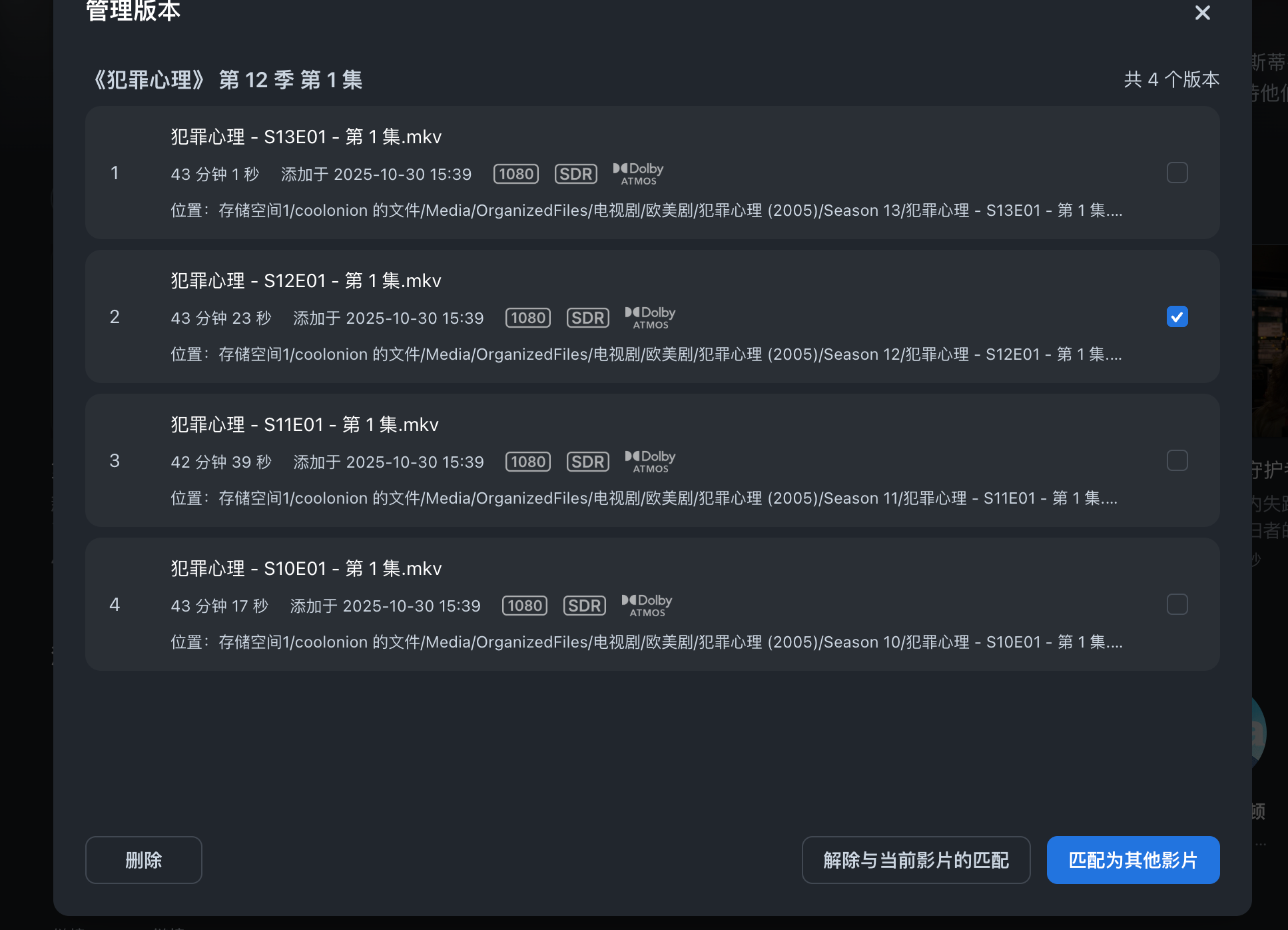
Task: Click the S11E01 file name title
Action: [x=304, y=424]
